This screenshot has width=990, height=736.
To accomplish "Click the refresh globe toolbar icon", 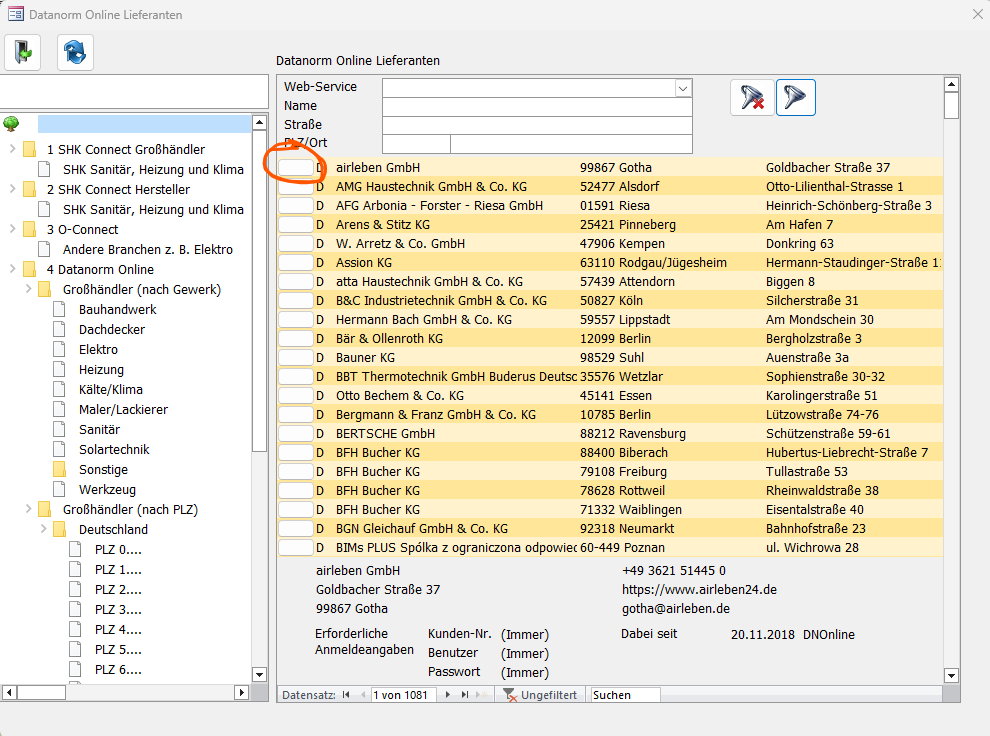I will 75,52.
